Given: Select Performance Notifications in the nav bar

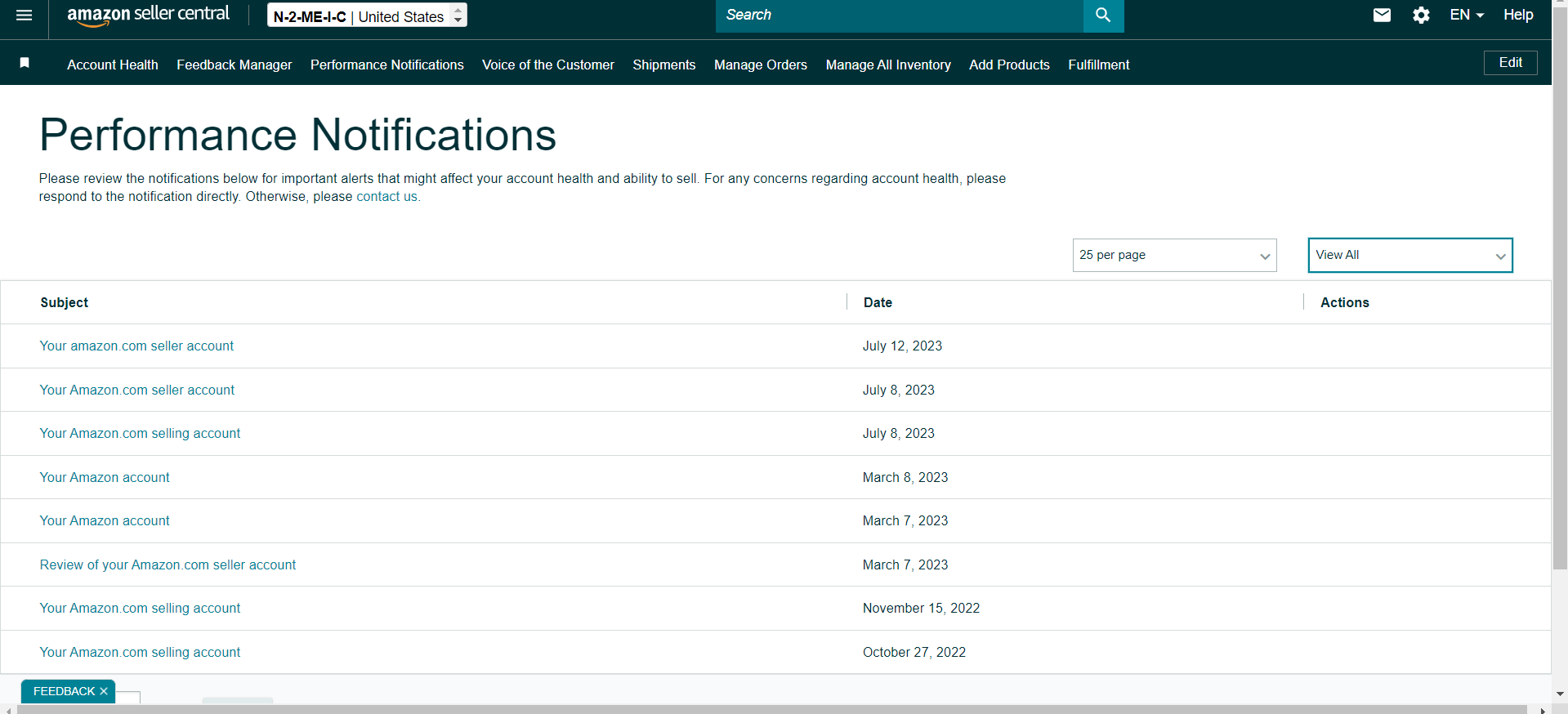Looking at the screenshot, I should pos(387,65).
